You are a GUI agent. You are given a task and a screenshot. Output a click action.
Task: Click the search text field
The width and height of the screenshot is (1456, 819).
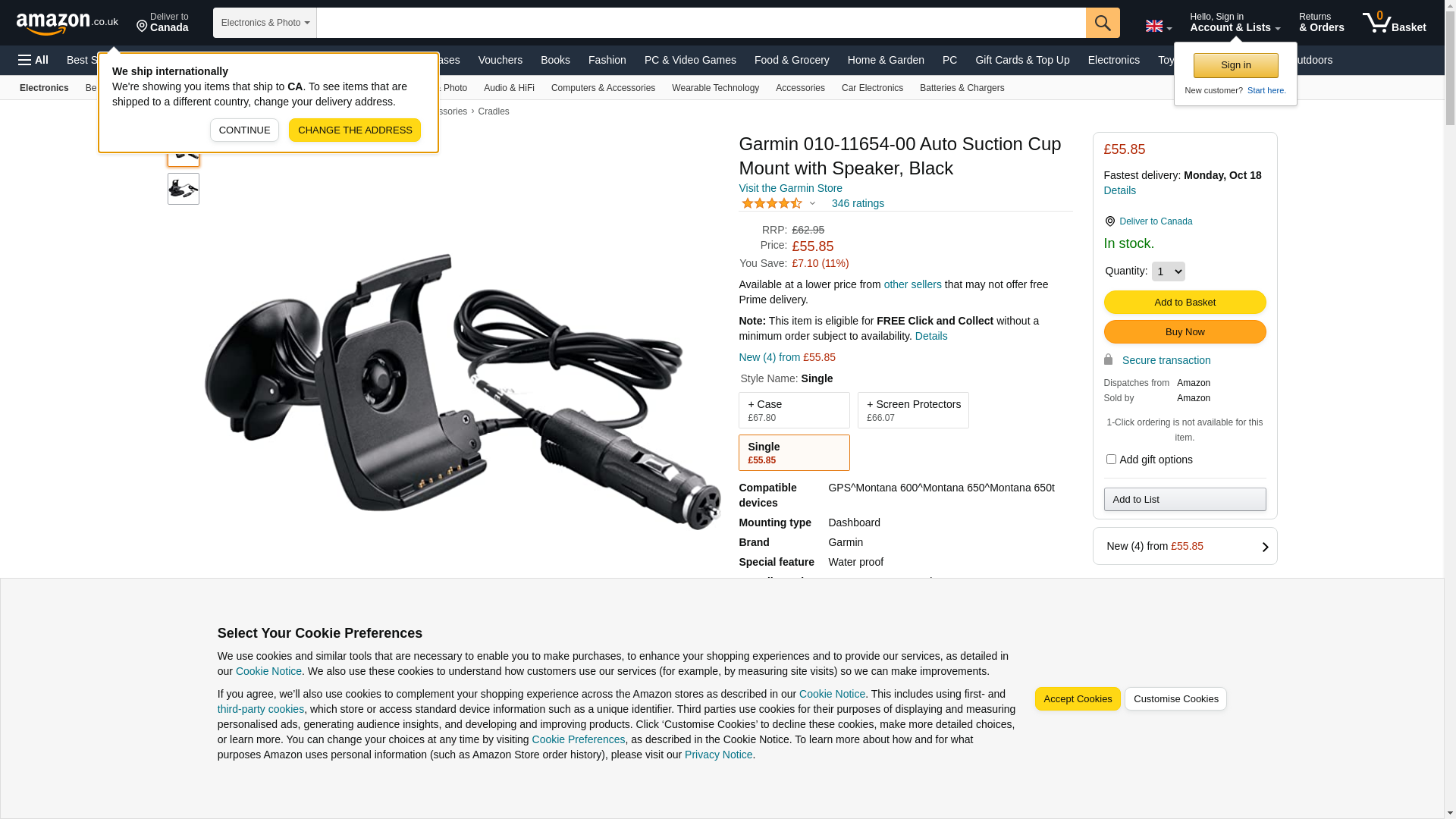pyautogui.click(x=701, y=23)
